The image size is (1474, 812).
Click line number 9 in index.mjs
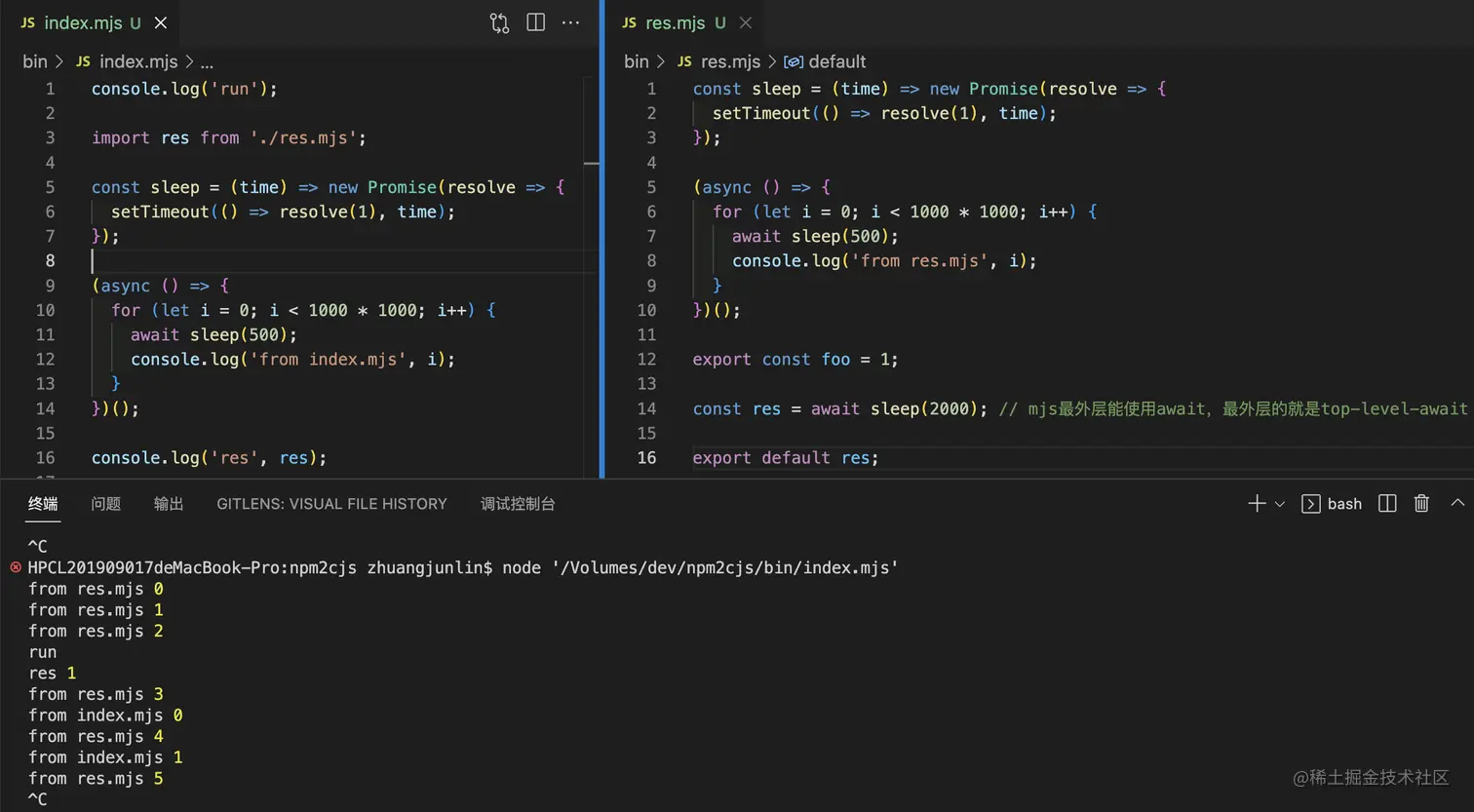point(50,286)
